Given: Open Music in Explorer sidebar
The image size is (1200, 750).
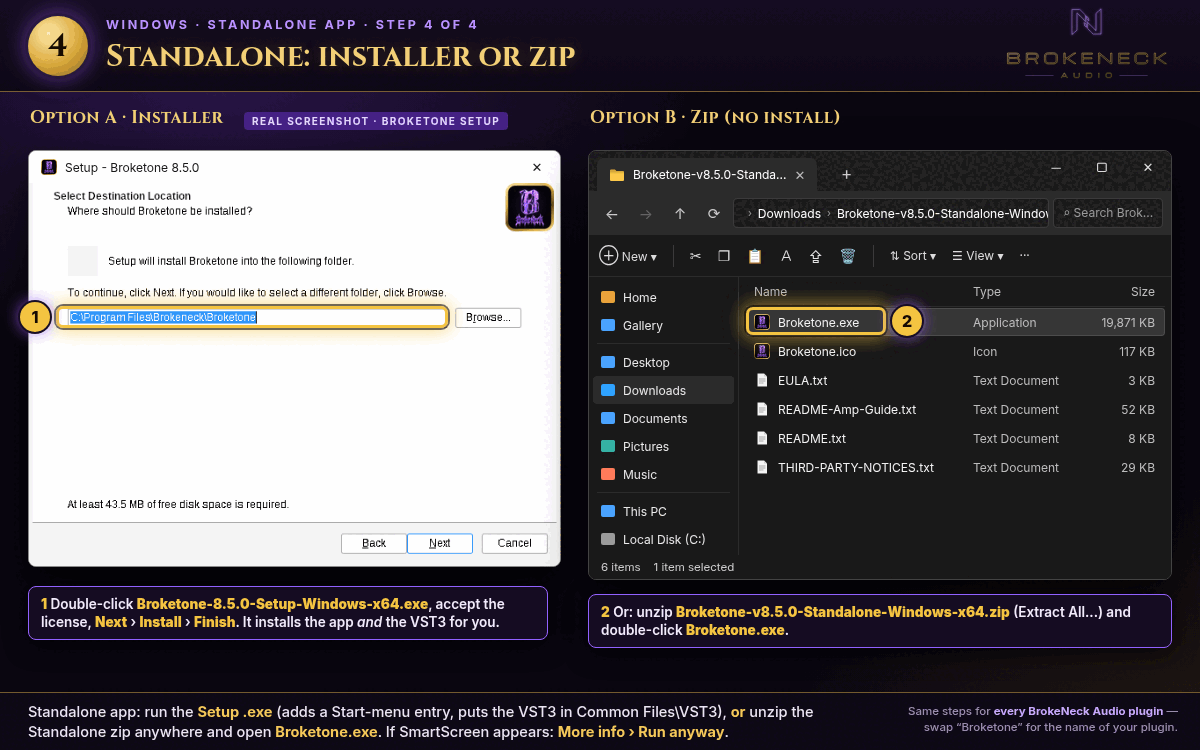Looking at the screenshot, I should coord(663,474).
